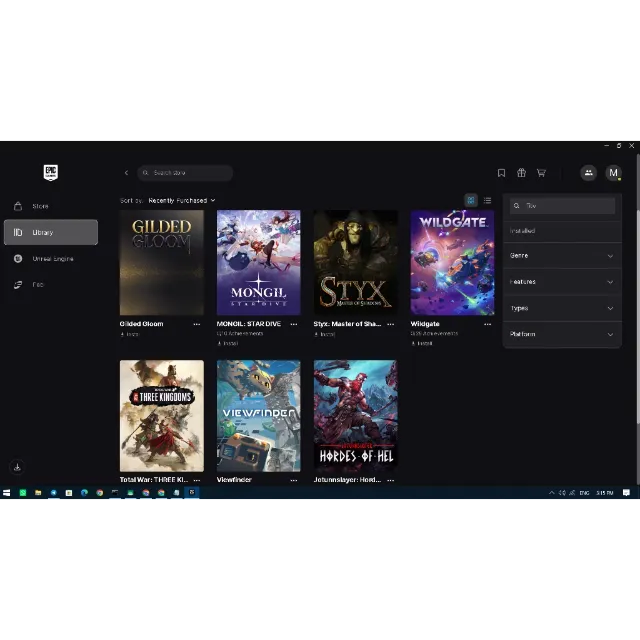Click the Epic Games Launcher taskbar icon
The width and height of the screenshot is (640, 640).
(191, 493)
